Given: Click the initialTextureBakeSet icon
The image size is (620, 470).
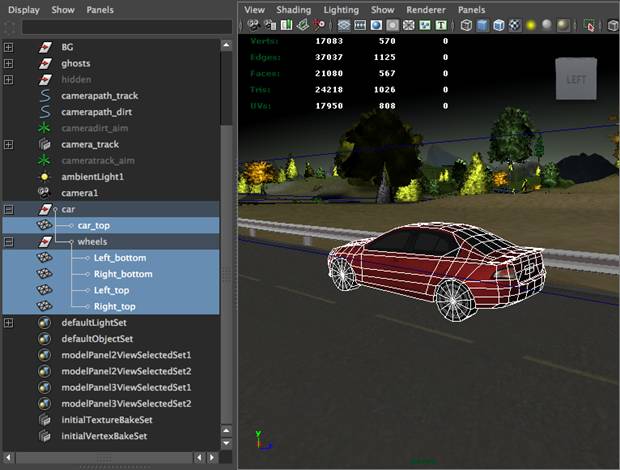Looking at the screenshot, I should (x=45, y=420).
